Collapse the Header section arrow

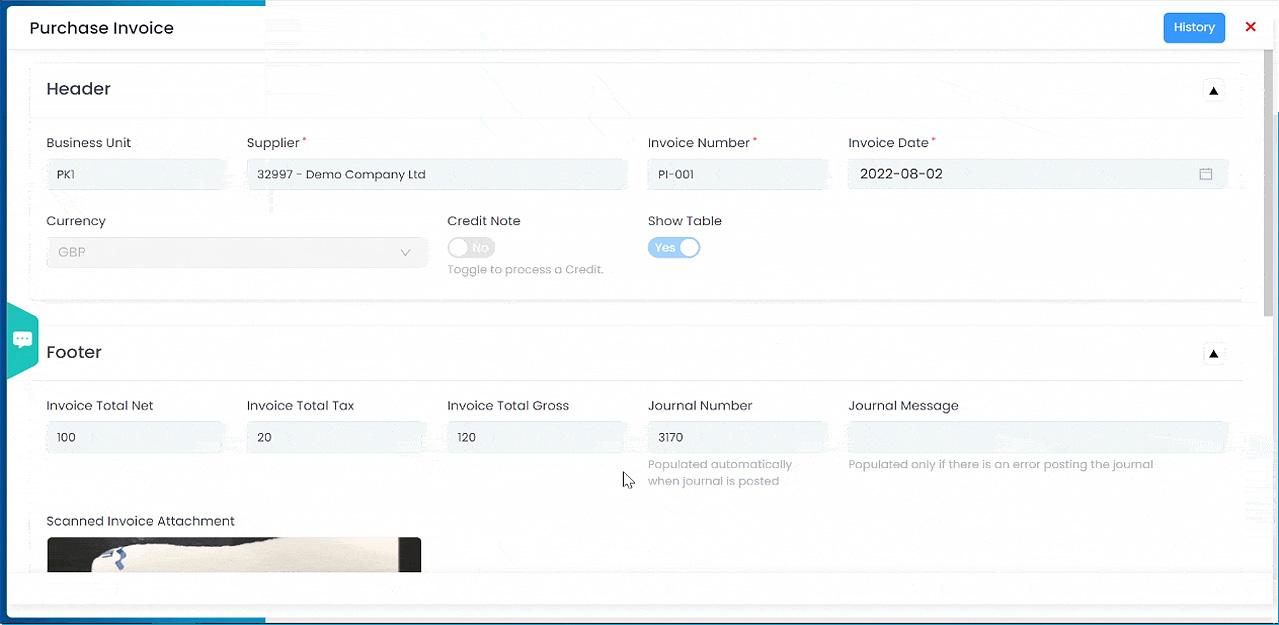pos(1214,90)
